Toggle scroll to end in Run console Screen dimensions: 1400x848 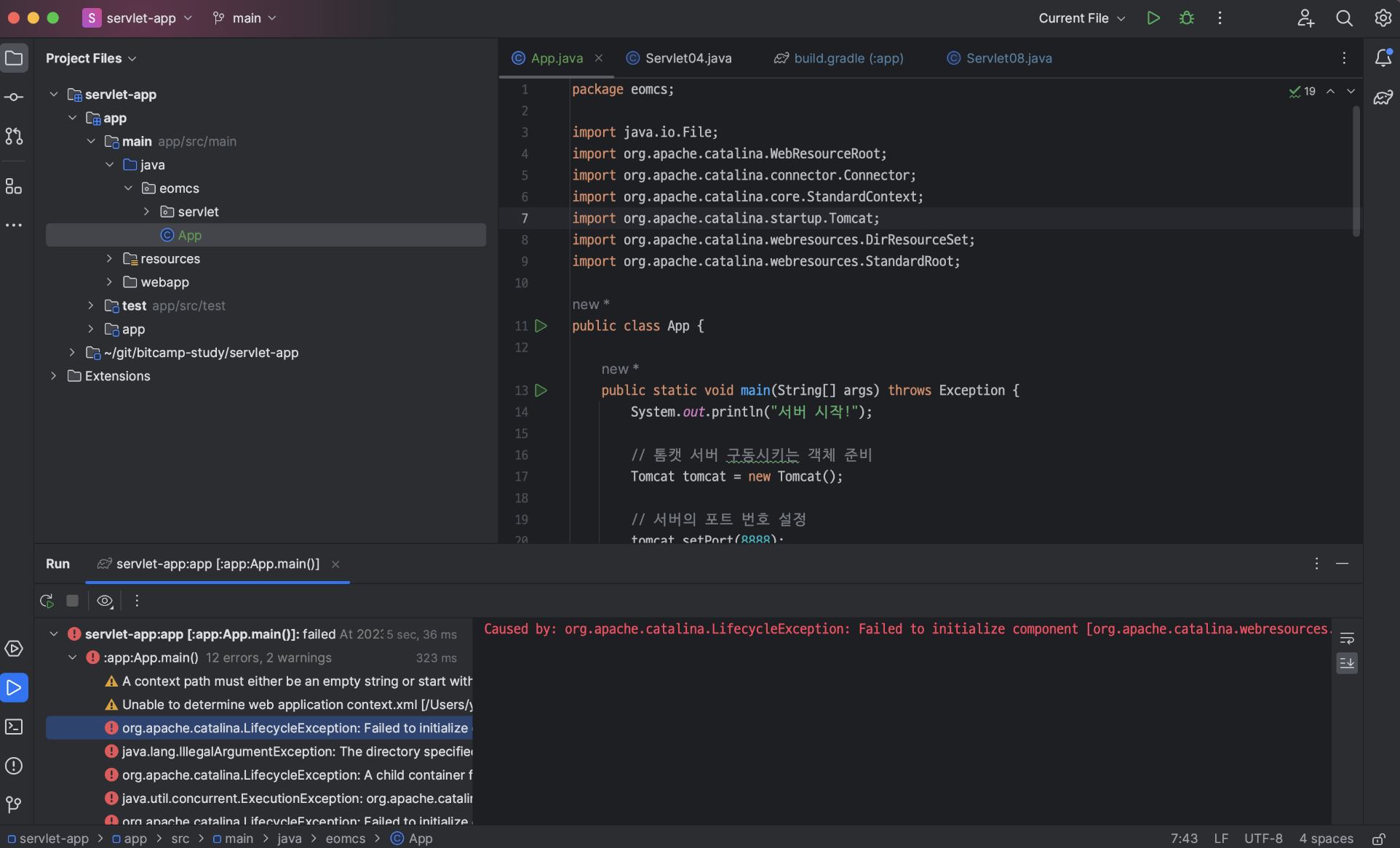tap(1347, 663)
